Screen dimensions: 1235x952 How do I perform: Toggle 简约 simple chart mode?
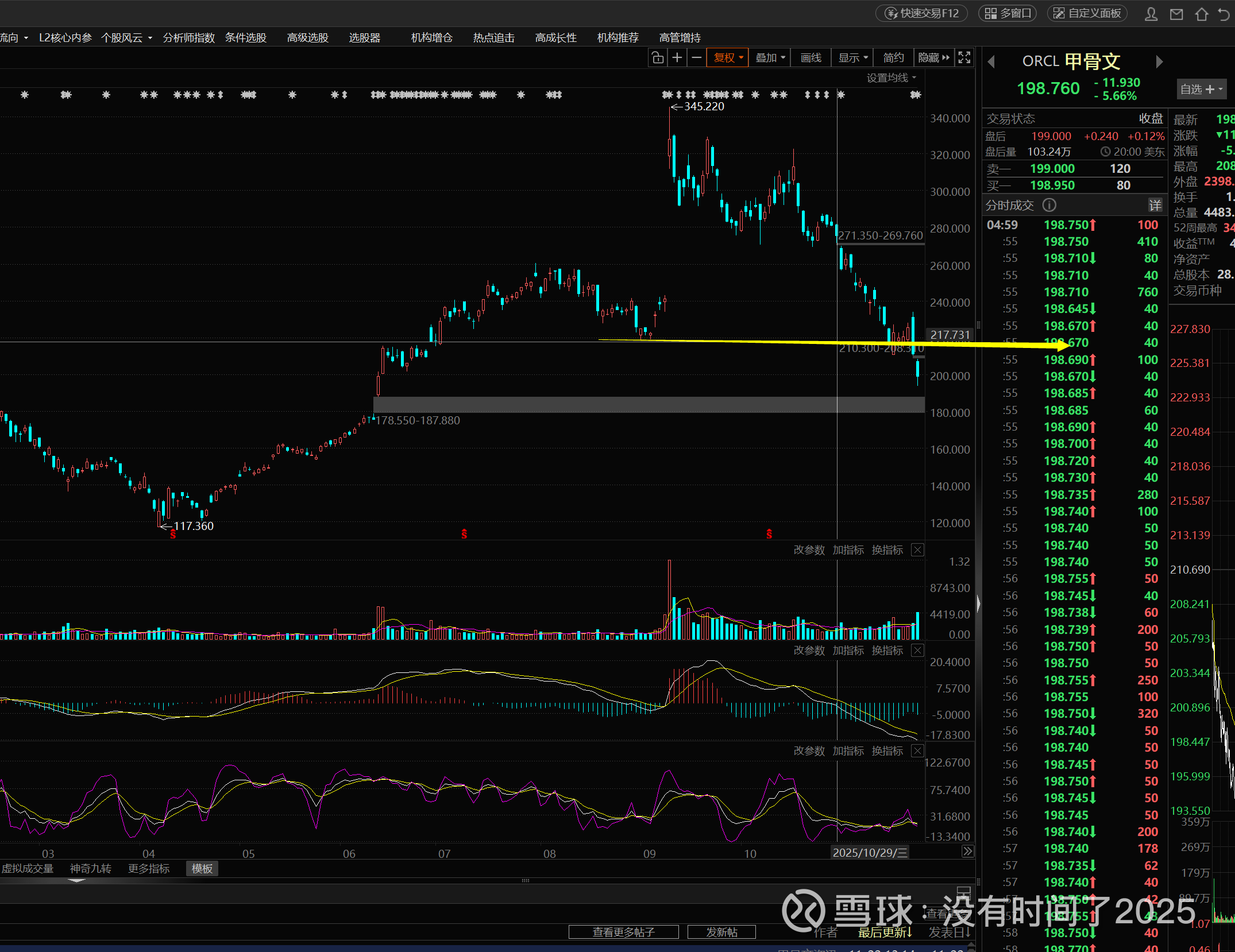(x=893, y=57)
